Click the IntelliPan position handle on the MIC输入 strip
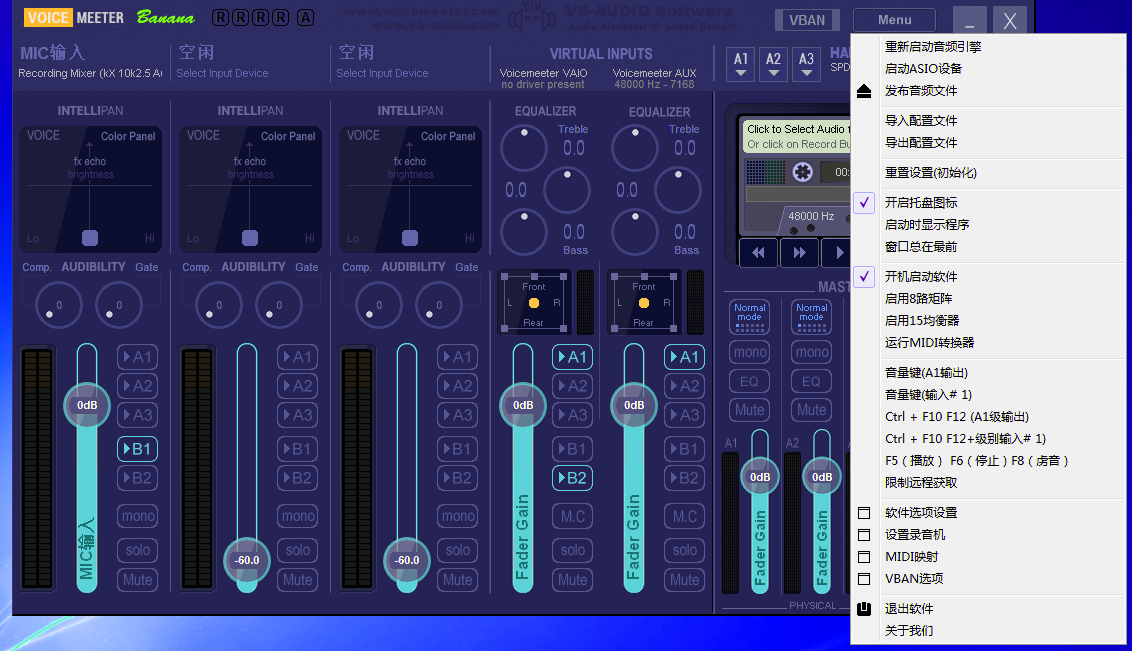The height and width of the screenshot is (651, 1132). click(90, 237)
